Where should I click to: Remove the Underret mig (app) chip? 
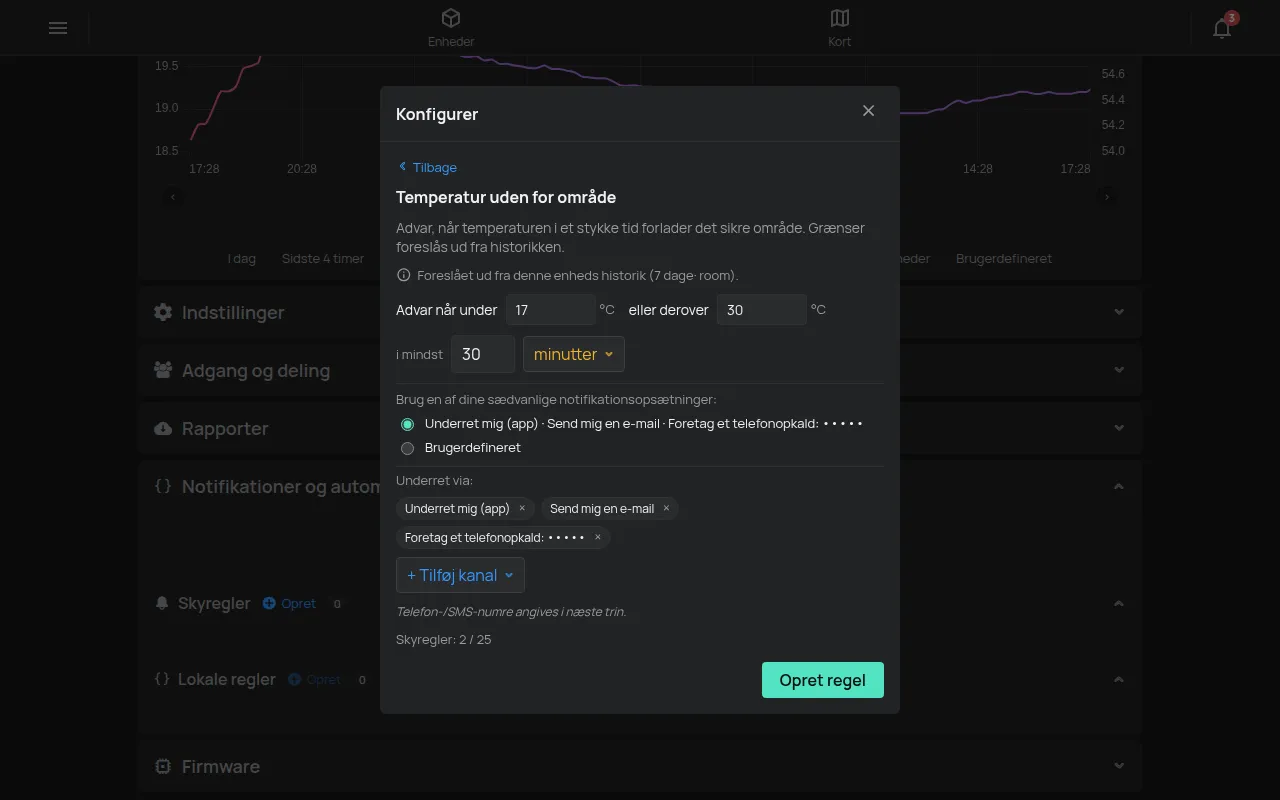pos(522,508)
